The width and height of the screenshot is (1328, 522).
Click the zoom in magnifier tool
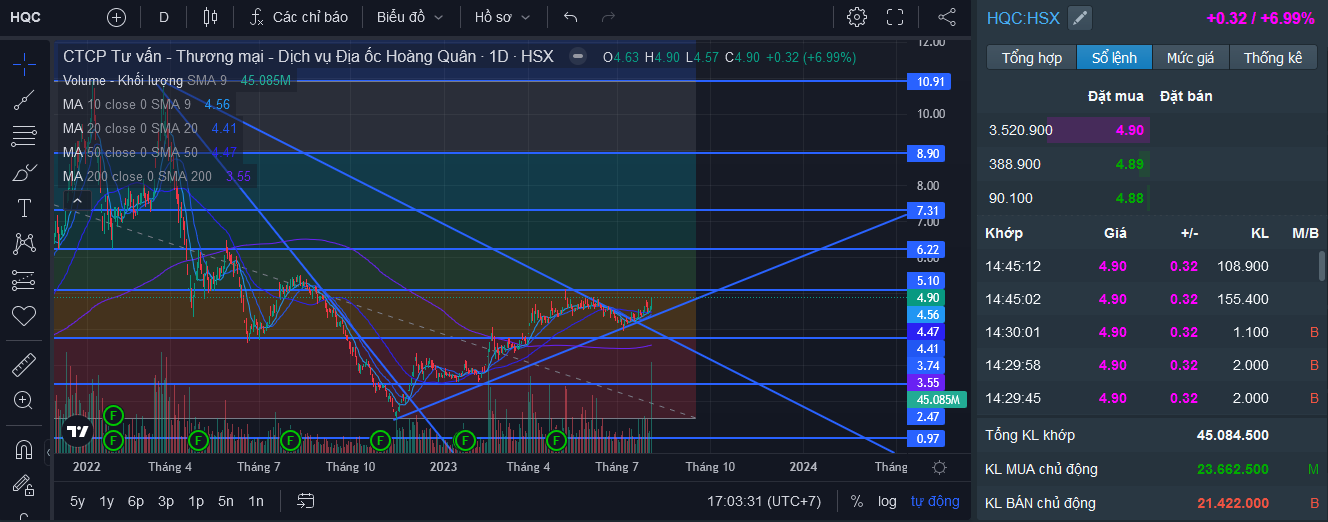coord(24,400)
